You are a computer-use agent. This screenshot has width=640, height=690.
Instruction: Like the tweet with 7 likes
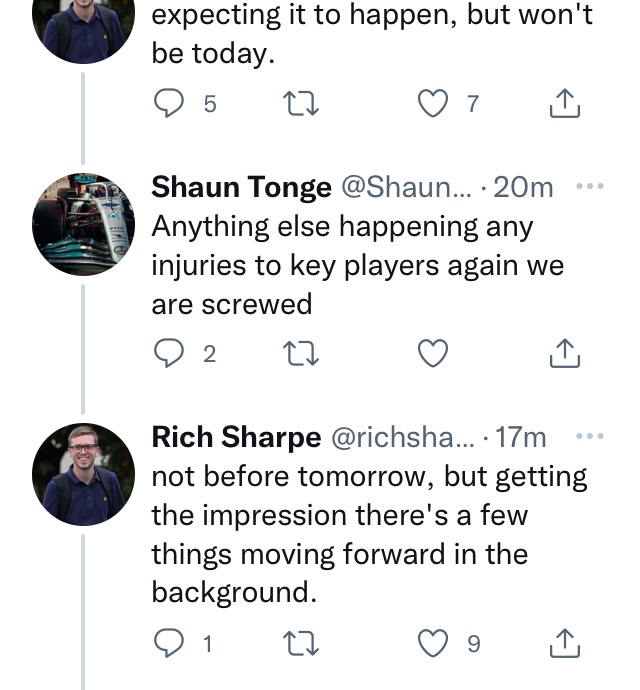pos(432,103)
